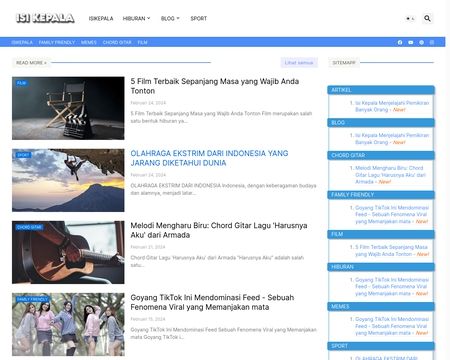Open the Facebook icon in blue bar

coord(400,42)
